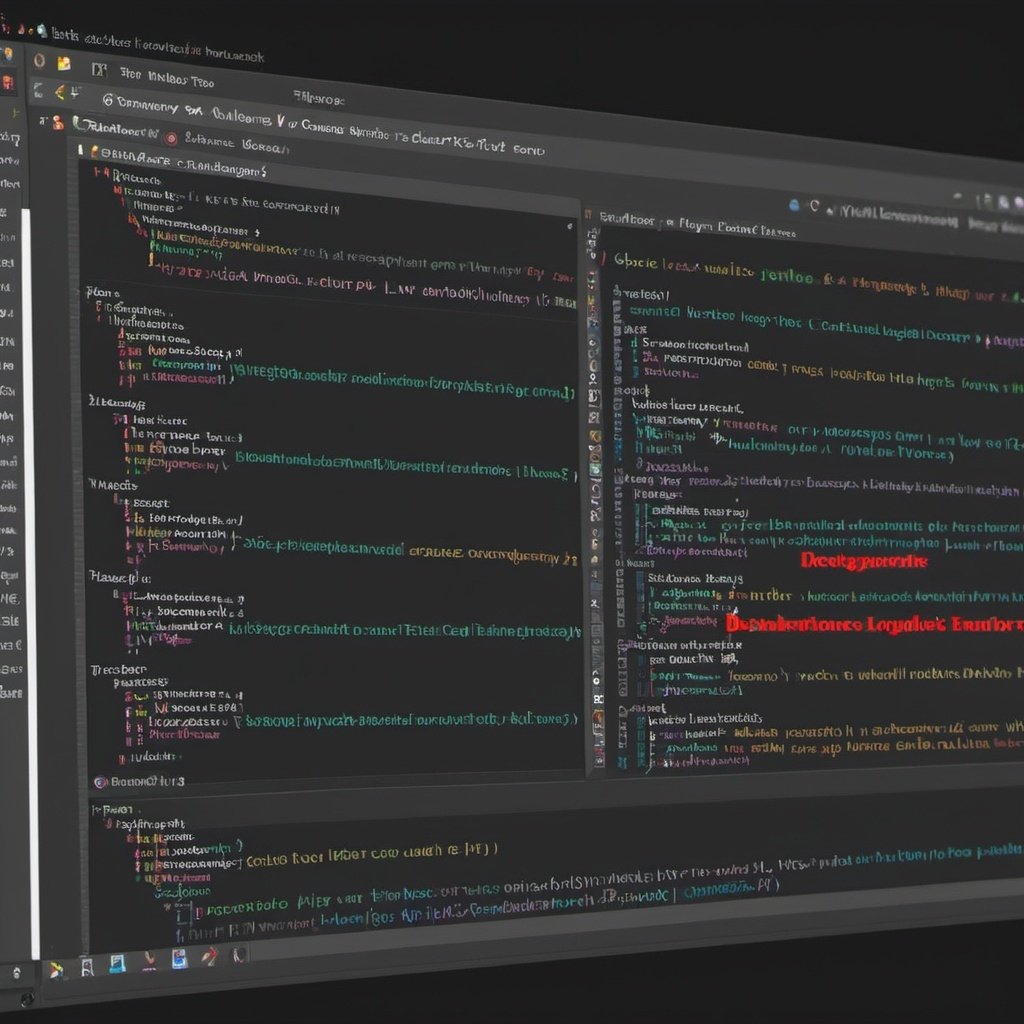This screenshot has height=1024, width=1024.
Task: Open the yellow folder icon in top toolbar
Action: click(x=63, y=63)
